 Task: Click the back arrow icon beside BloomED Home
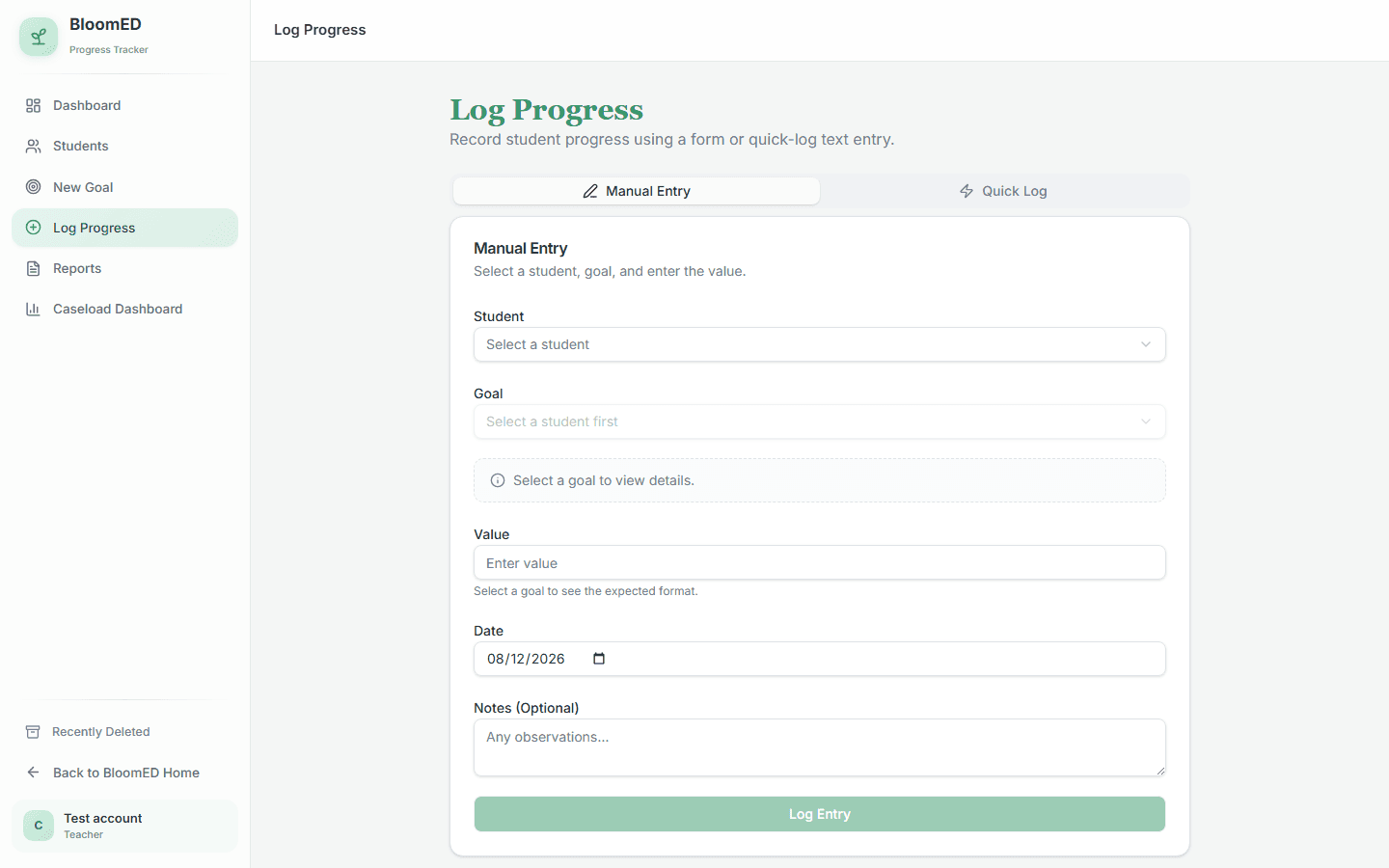33,773
